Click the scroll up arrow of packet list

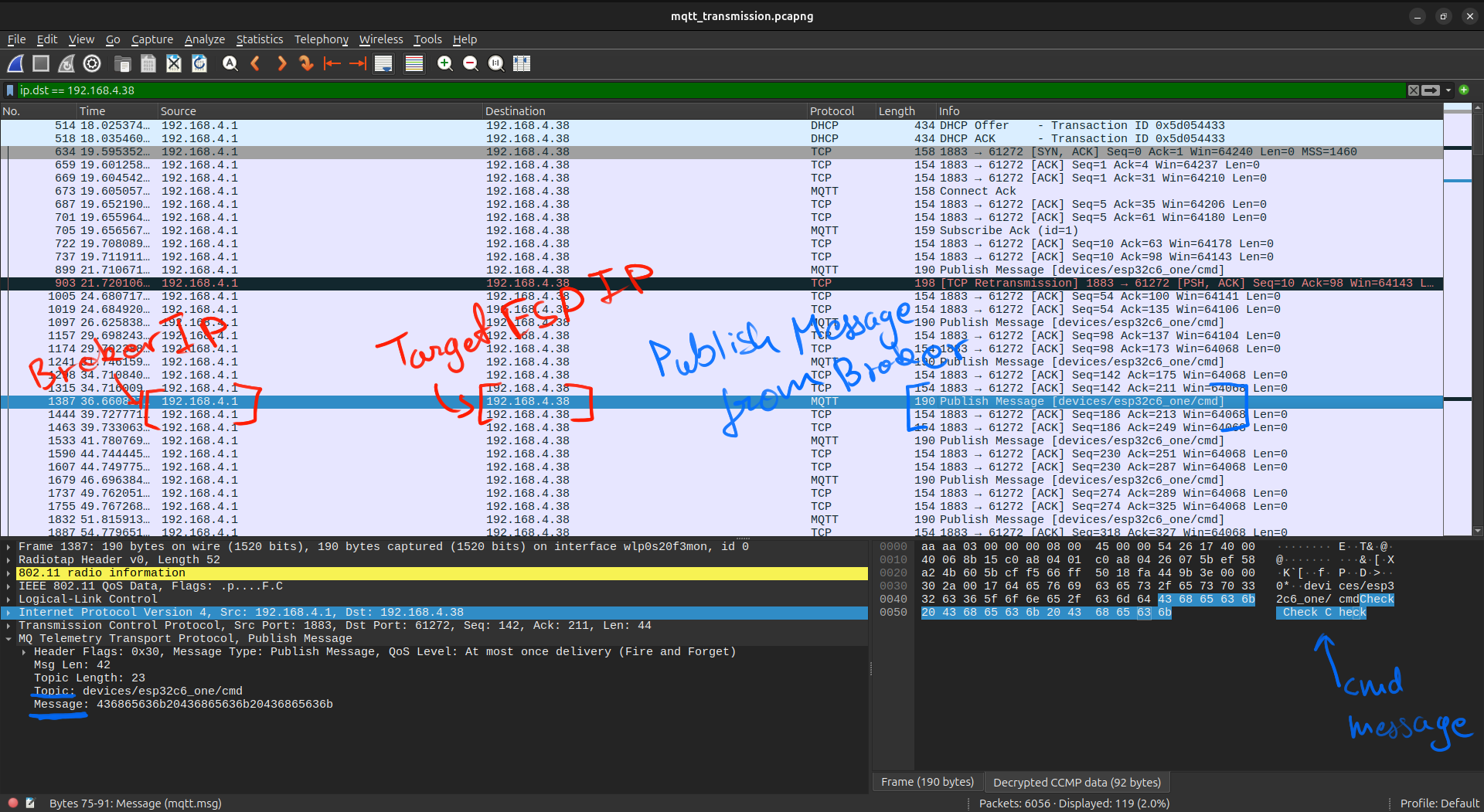tap(1478, 109)
